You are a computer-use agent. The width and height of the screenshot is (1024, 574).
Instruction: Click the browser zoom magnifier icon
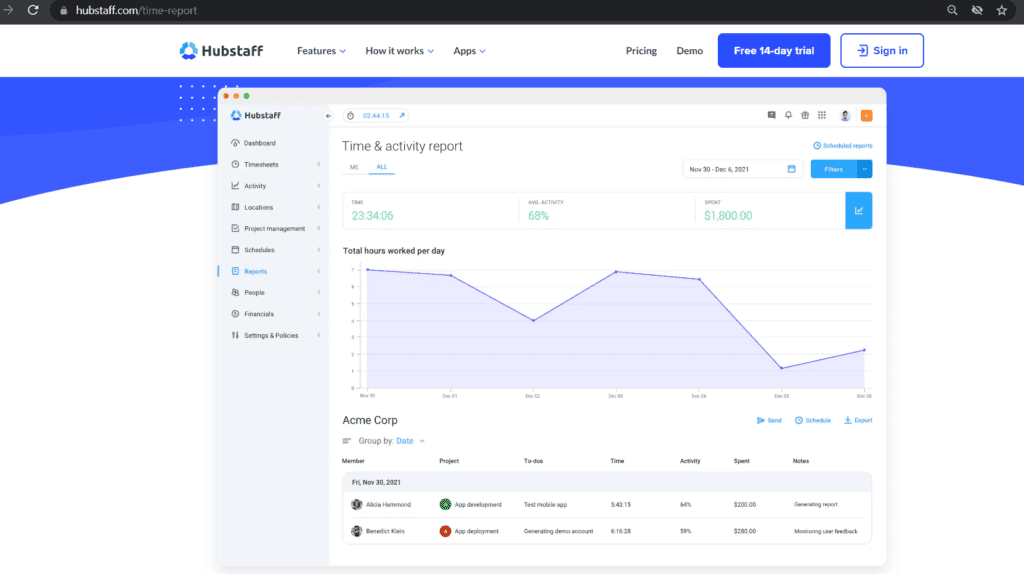pos(952,10)
